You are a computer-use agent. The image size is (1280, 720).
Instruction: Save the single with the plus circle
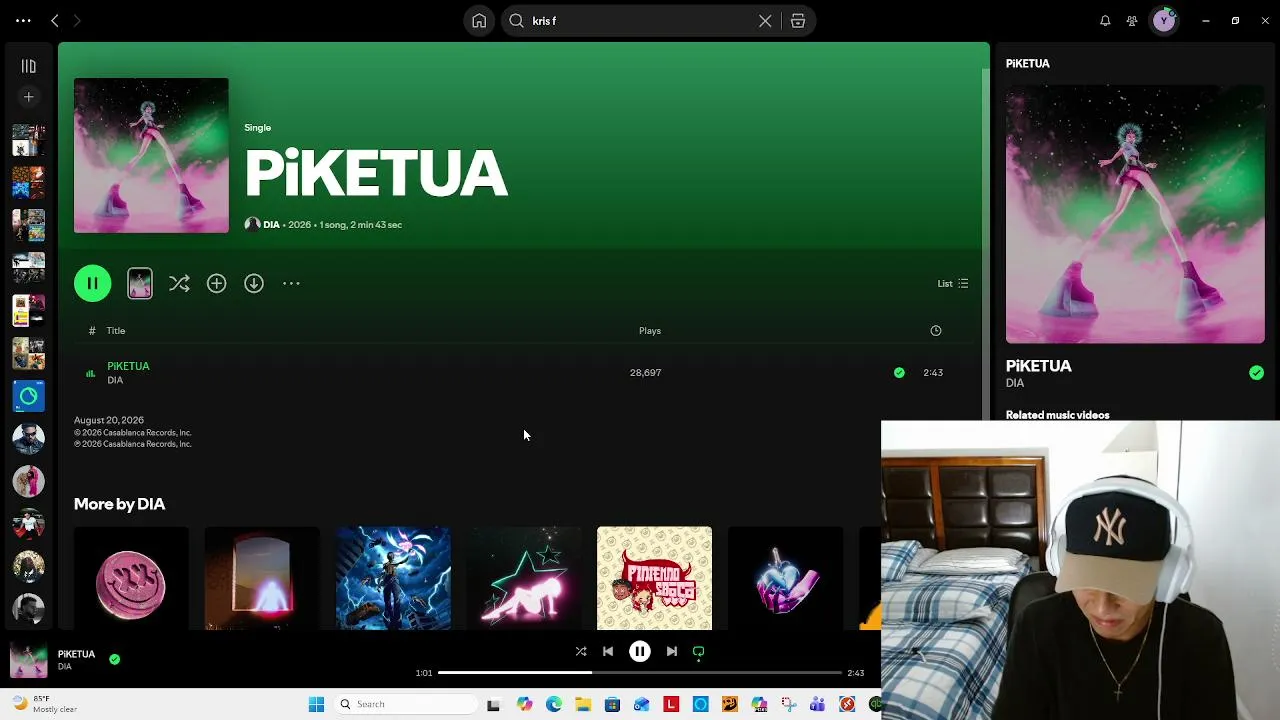click(x=216, y=284)
